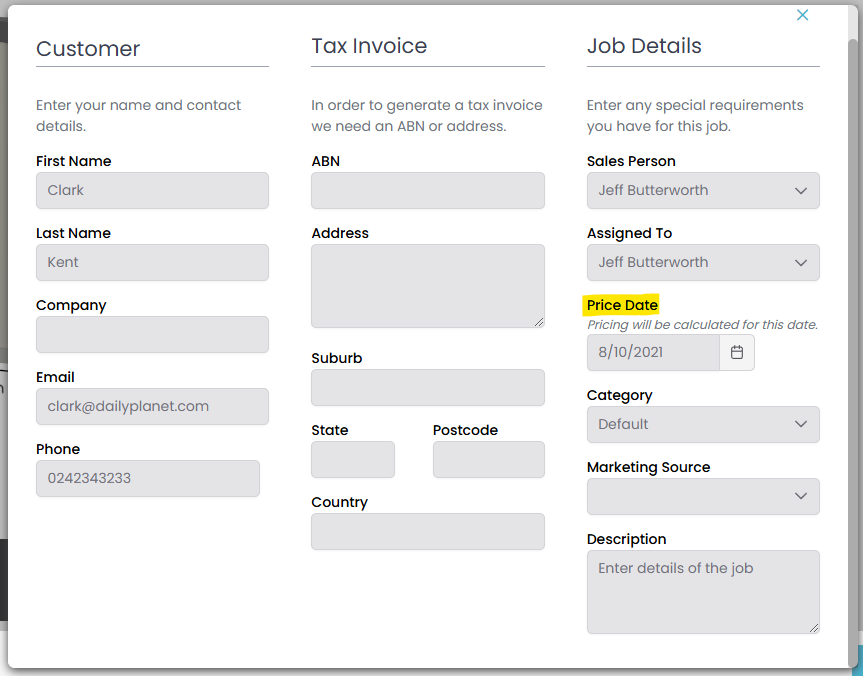Image resolution: width=863 pixels, height=676 pixels.
Task: Focus the Address text area
Action: [428, 285]
